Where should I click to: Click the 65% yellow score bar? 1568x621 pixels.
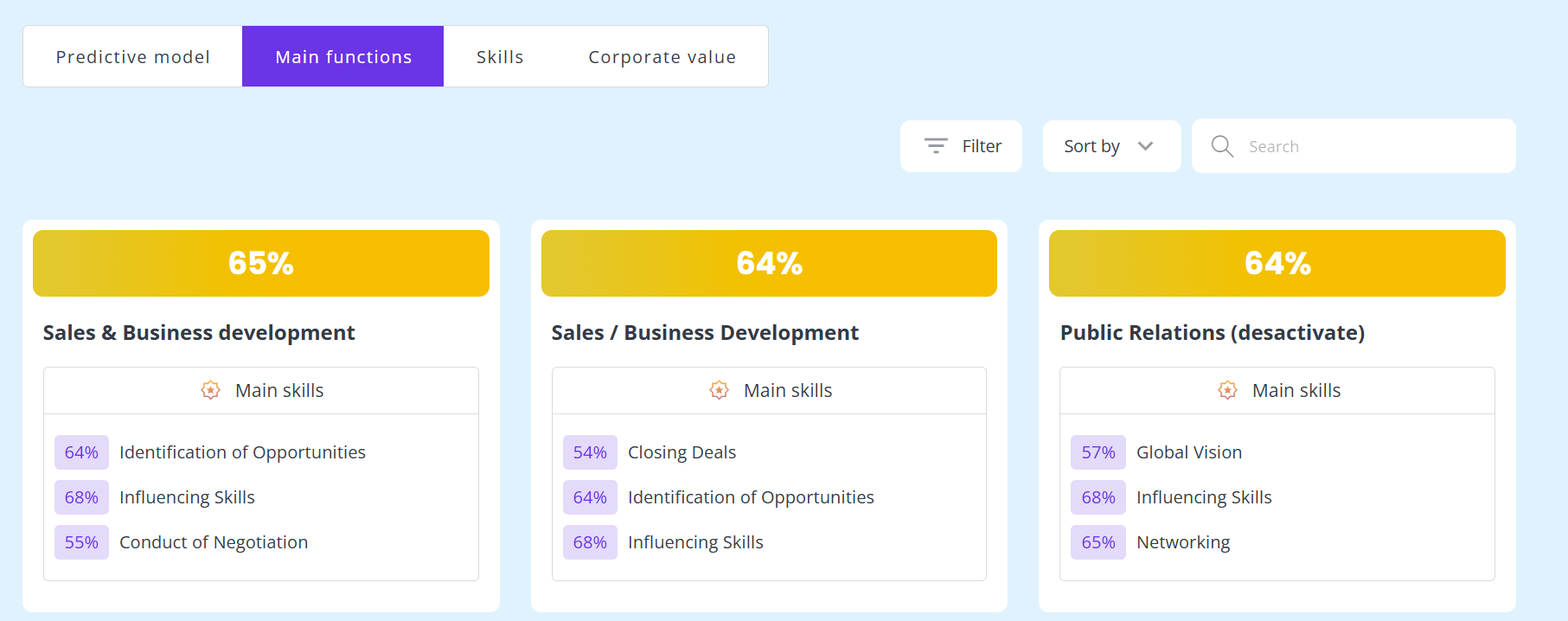[x=261, y=263]
